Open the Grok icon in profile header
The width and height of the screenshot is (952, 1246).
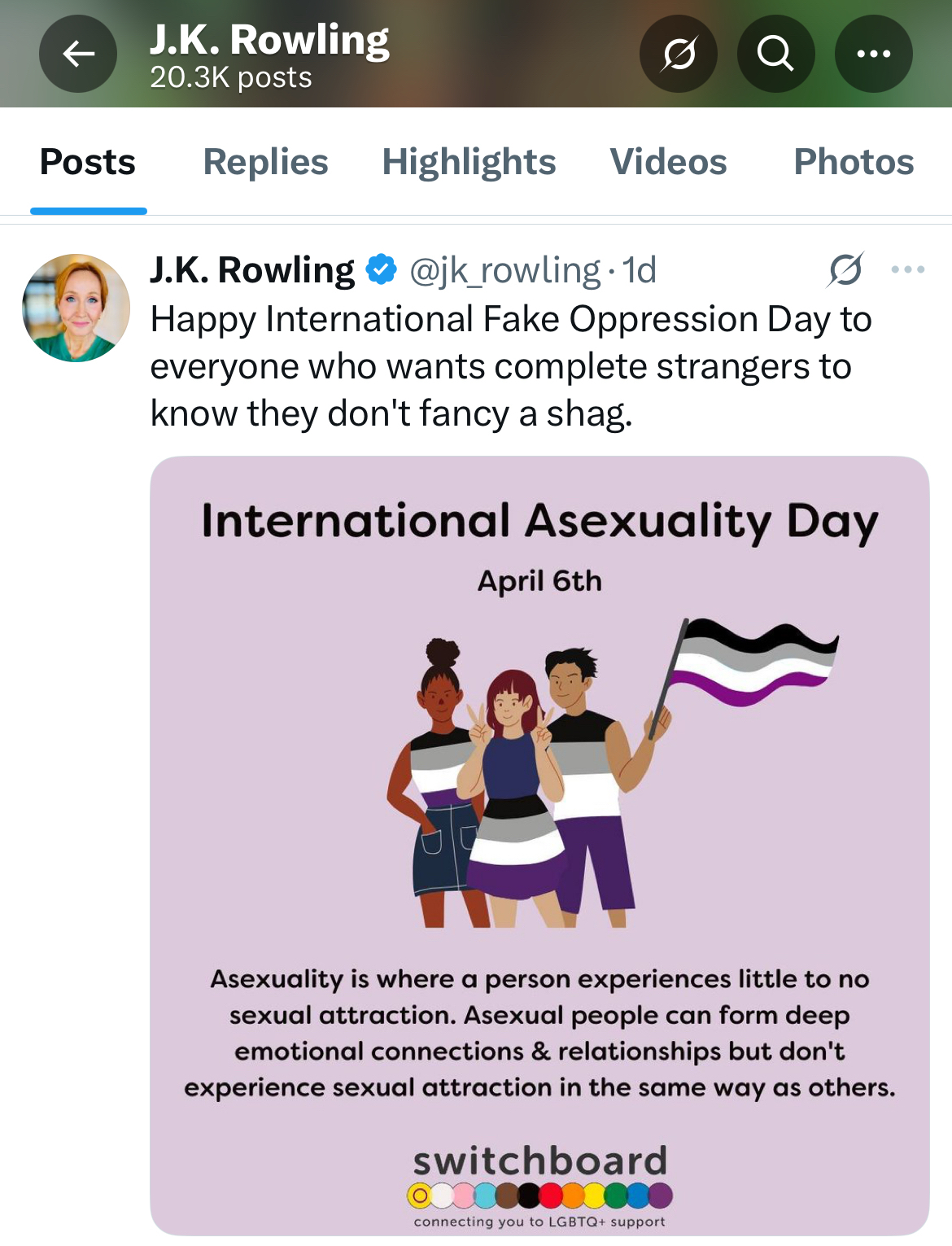coord(679,54)
